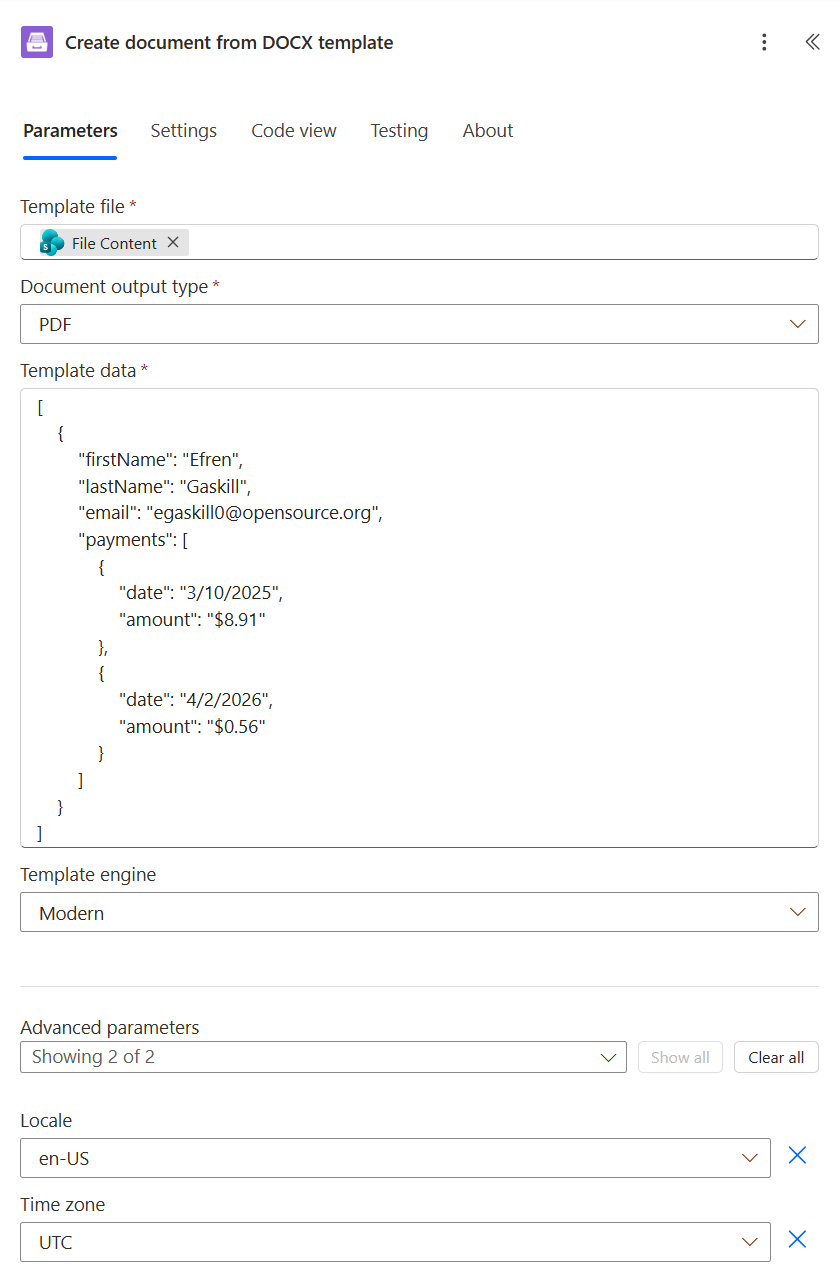
Task: Switch to the Code view tab
Action: (x=293, y=130)
